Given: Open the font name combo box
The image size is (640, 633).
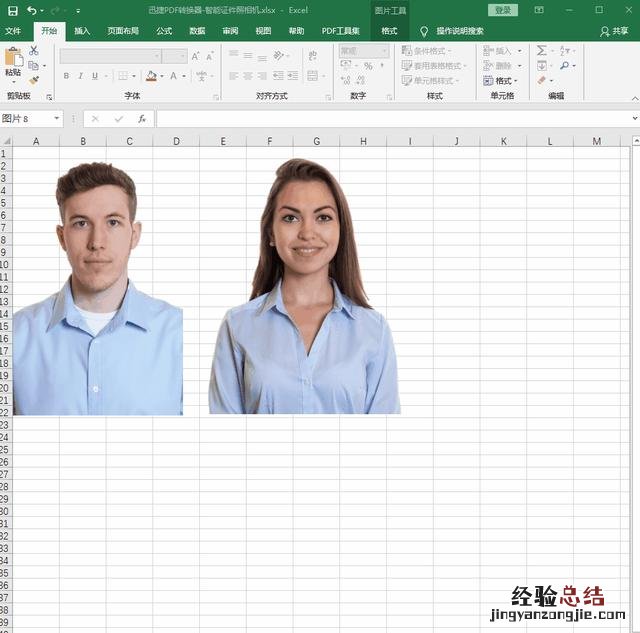Looking at the screenshot, I should tap(110, 56).
